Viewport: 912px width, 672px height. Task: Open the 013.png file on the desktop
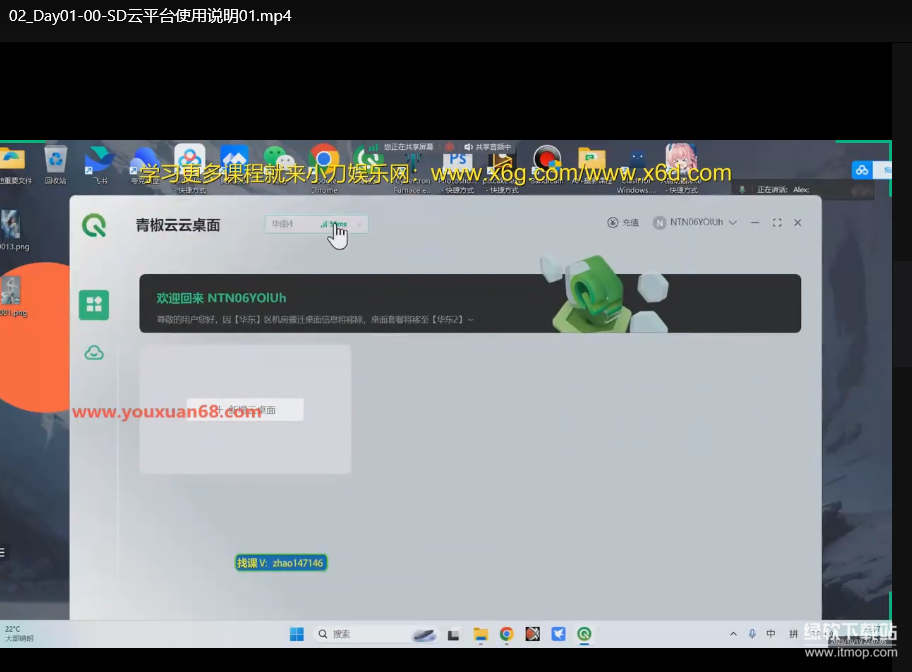(x=13, y=230)
